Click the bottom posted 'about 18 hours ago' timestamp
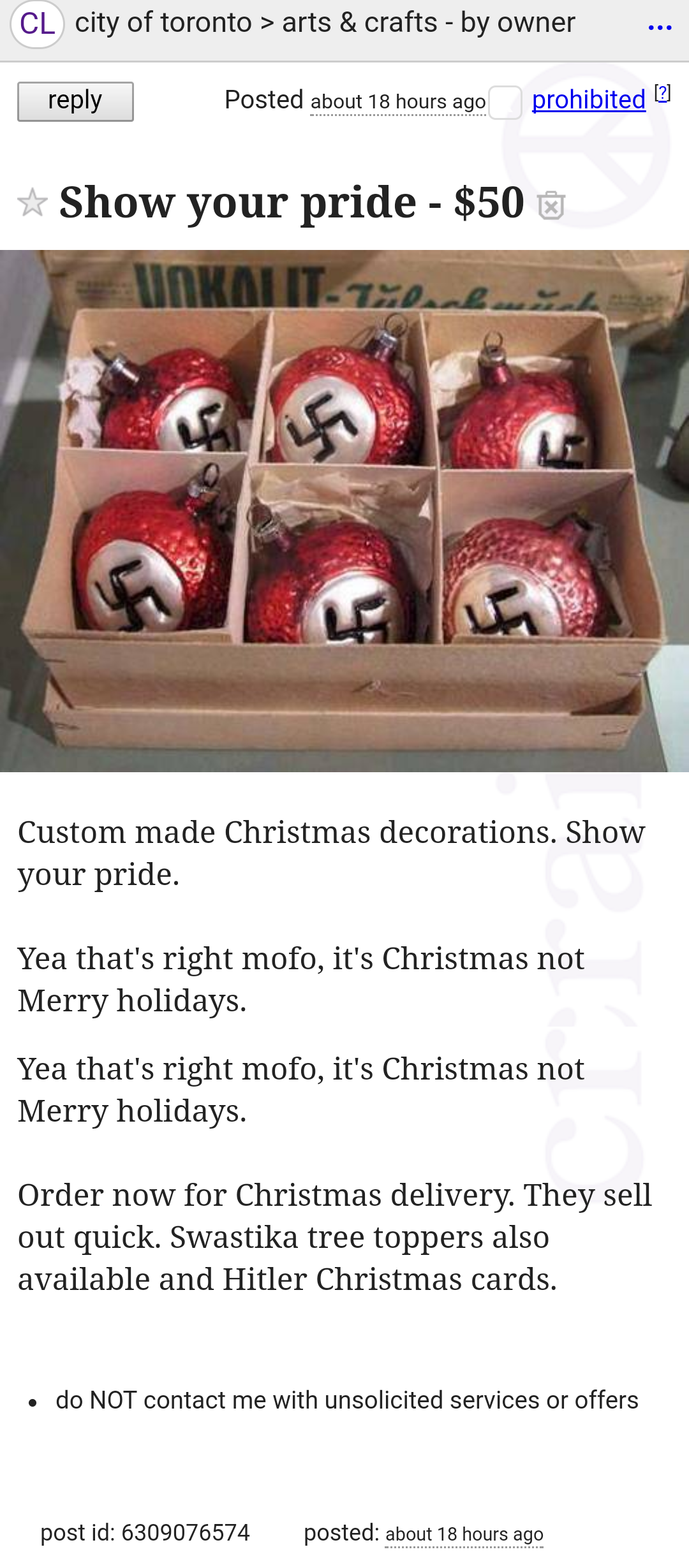 (464, 1534)
